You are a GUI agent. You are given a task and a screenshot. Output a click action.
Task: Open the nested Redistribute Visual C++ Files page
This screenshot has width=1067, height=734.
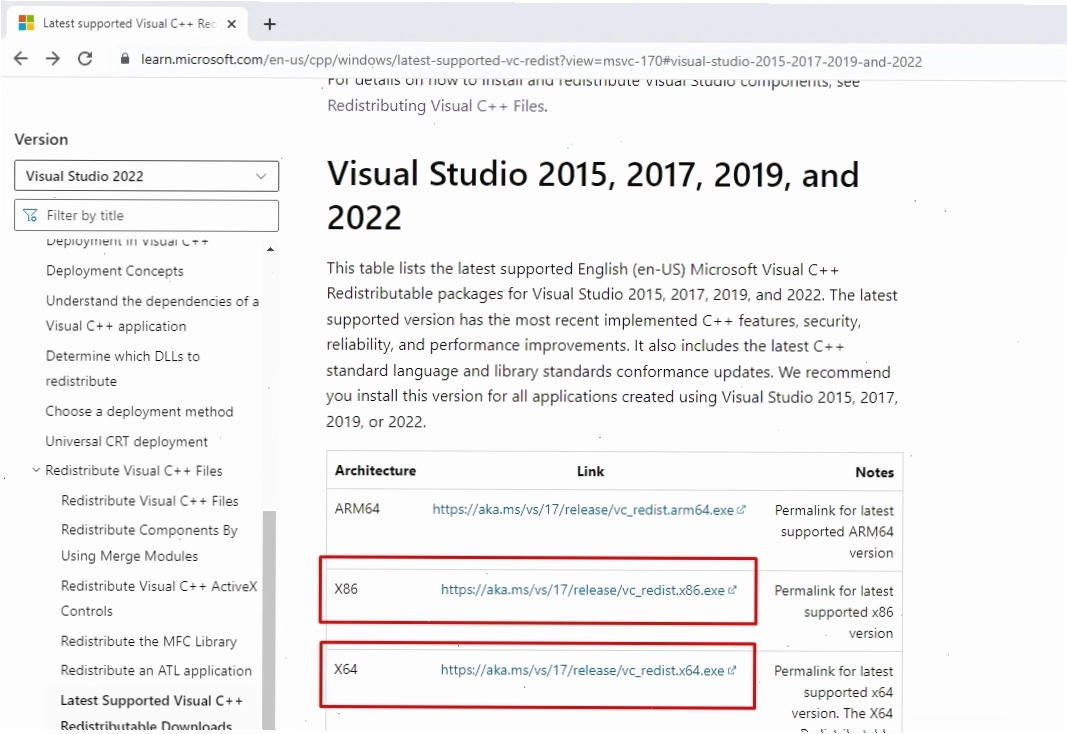150,501
